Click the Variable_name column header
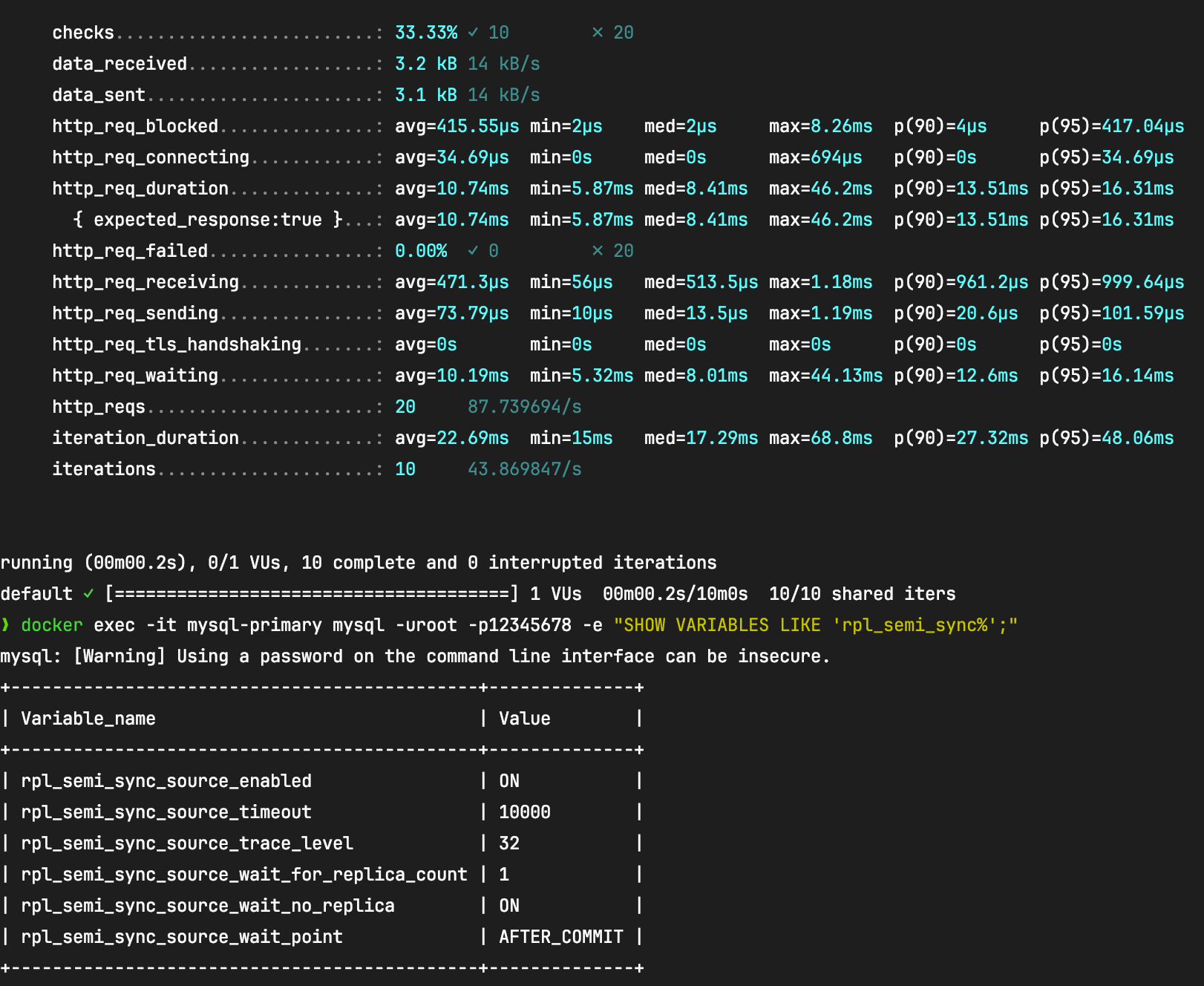Image resolution: width=1204 pixels, height=986 pixels. pyautogui.click(x=88, y=718)
